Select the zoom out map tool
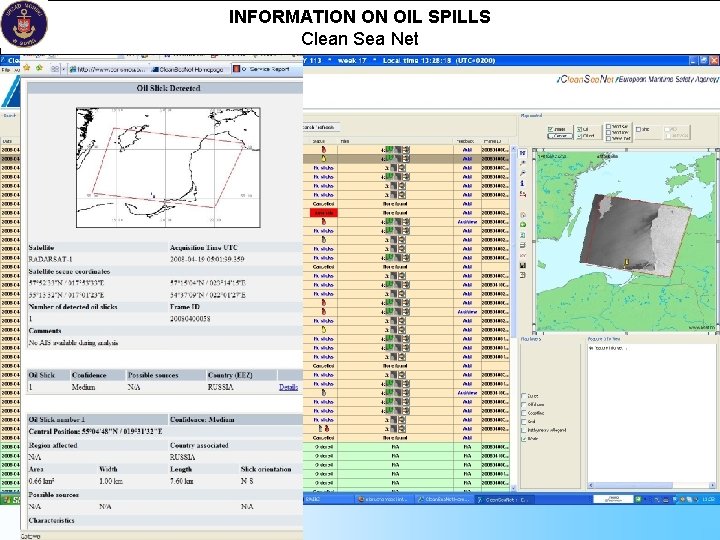Viewport: 720px width, 540px height. (x=523, y=173)
